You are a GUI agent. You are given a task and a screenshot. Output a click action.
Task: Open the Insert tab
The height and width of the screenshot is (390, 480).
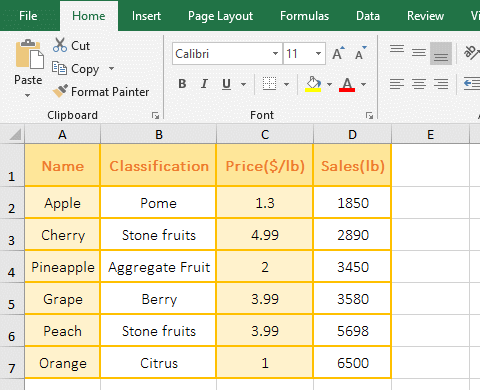[x=146, y=16]
